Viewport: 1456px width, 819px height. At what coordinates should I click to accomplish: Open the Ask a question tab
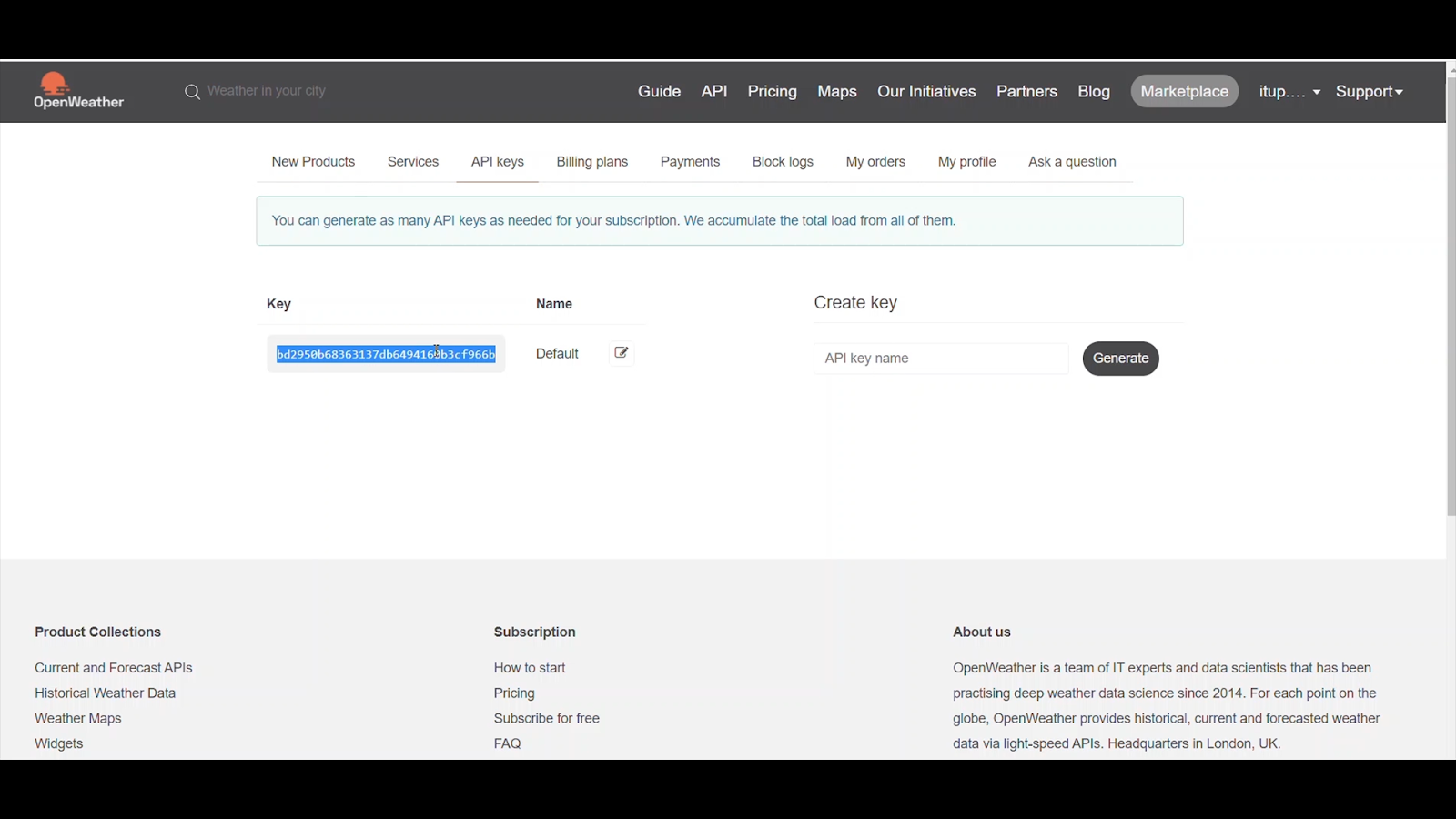pyautogui.click(x=1072, y=162)
